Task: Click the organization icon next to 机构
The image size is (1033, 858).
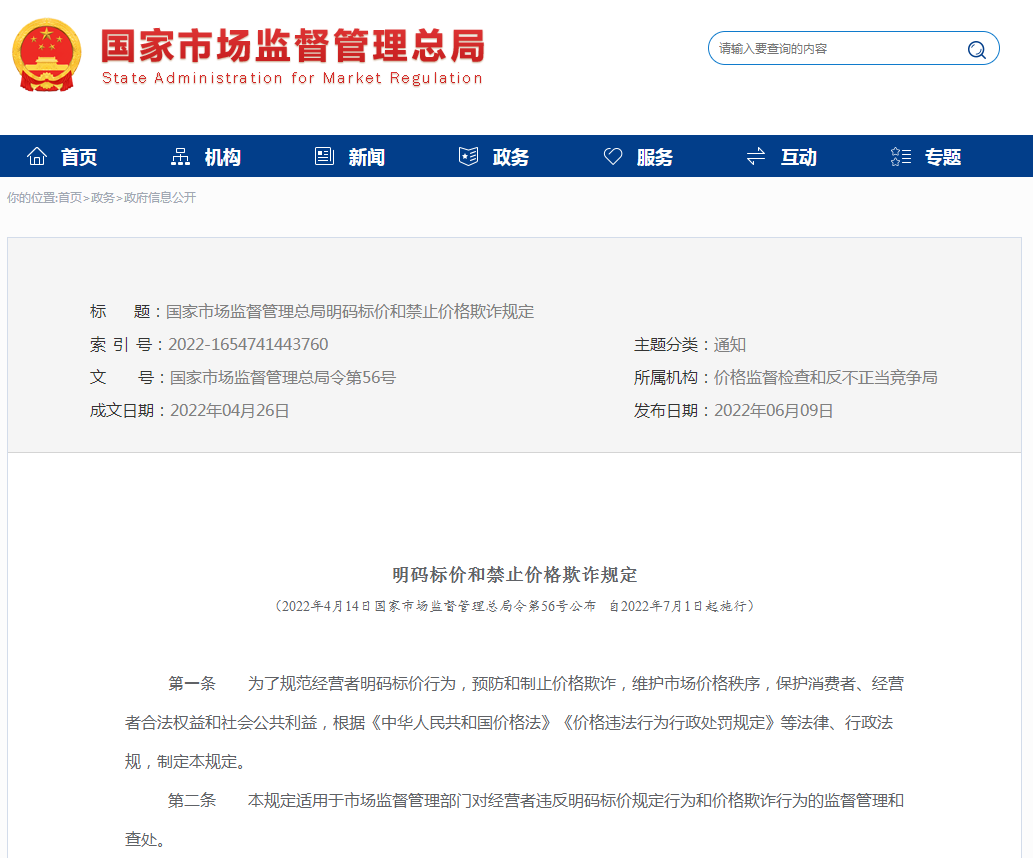Action: [x=182, y=155]
